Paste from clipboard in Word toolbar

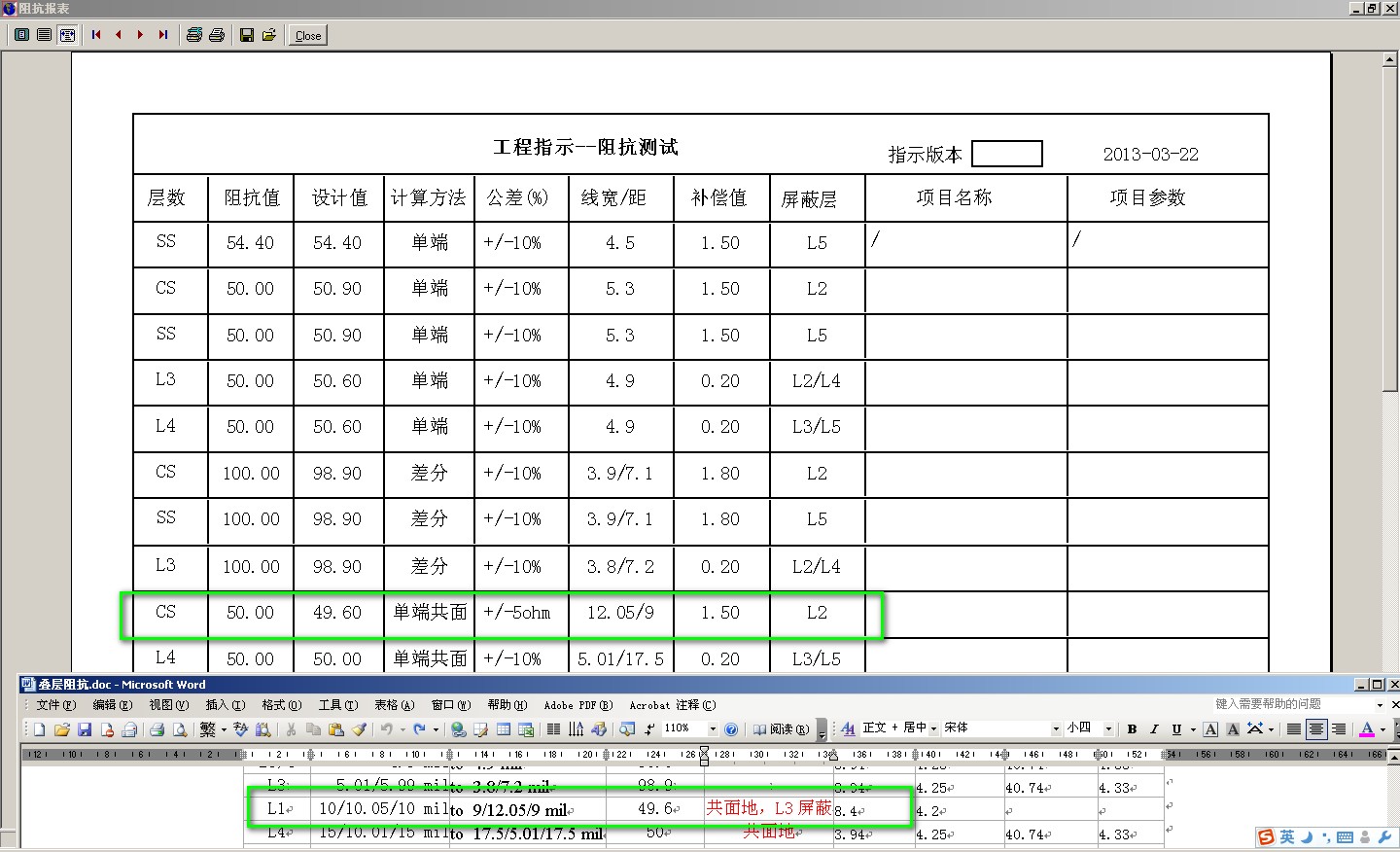[x=335, y=729]
